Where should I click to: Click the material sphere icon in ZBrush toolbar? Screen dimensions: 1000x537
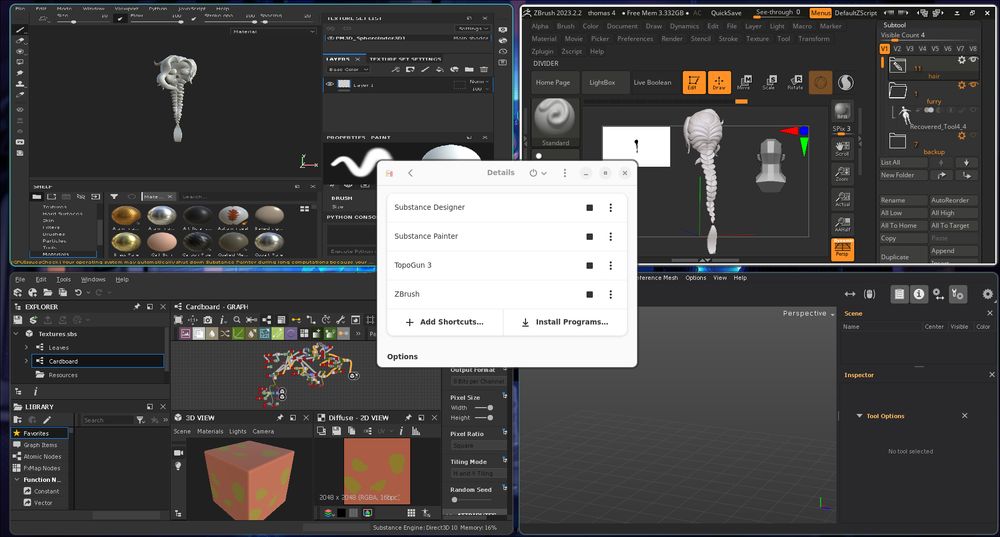point(846,82)
